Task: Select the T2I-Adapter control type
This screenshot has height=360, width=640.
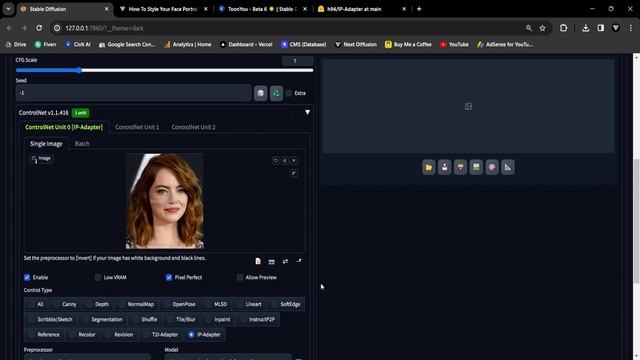Action: pos(161,335)
